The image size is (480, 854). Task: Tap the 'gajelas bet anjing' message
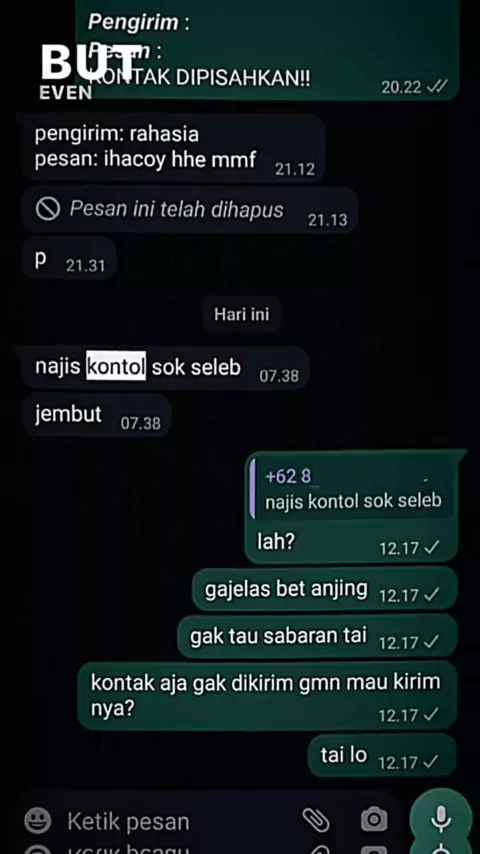[x=325, y=590]
